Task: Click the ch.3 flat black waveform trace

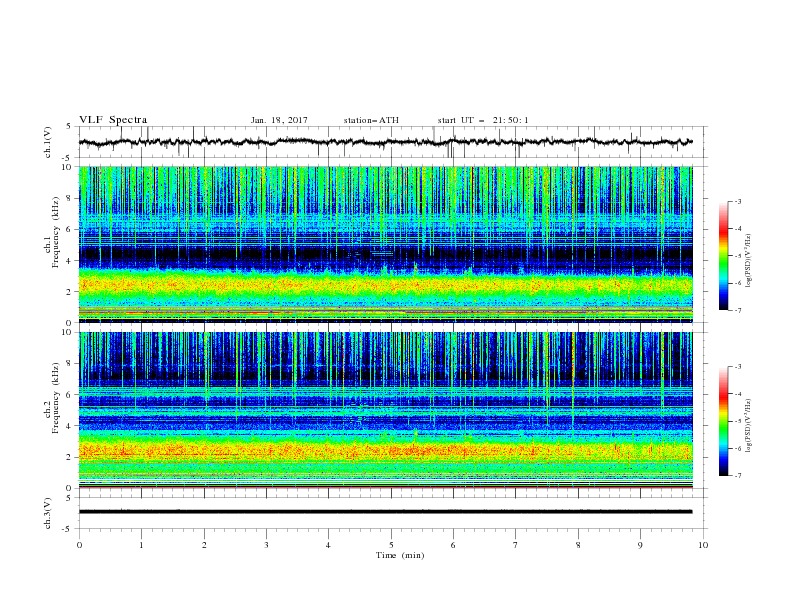Action: [385, 512]
